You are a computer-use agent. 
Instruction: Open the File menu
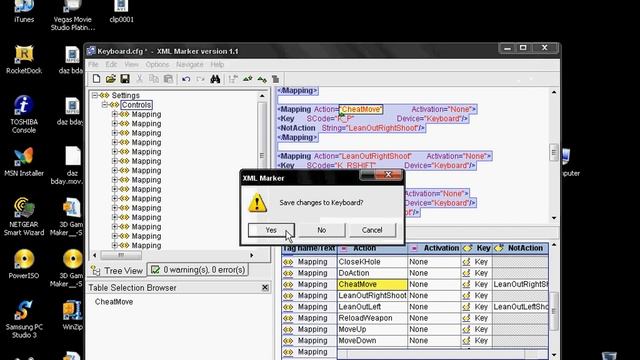click(93, 64)
